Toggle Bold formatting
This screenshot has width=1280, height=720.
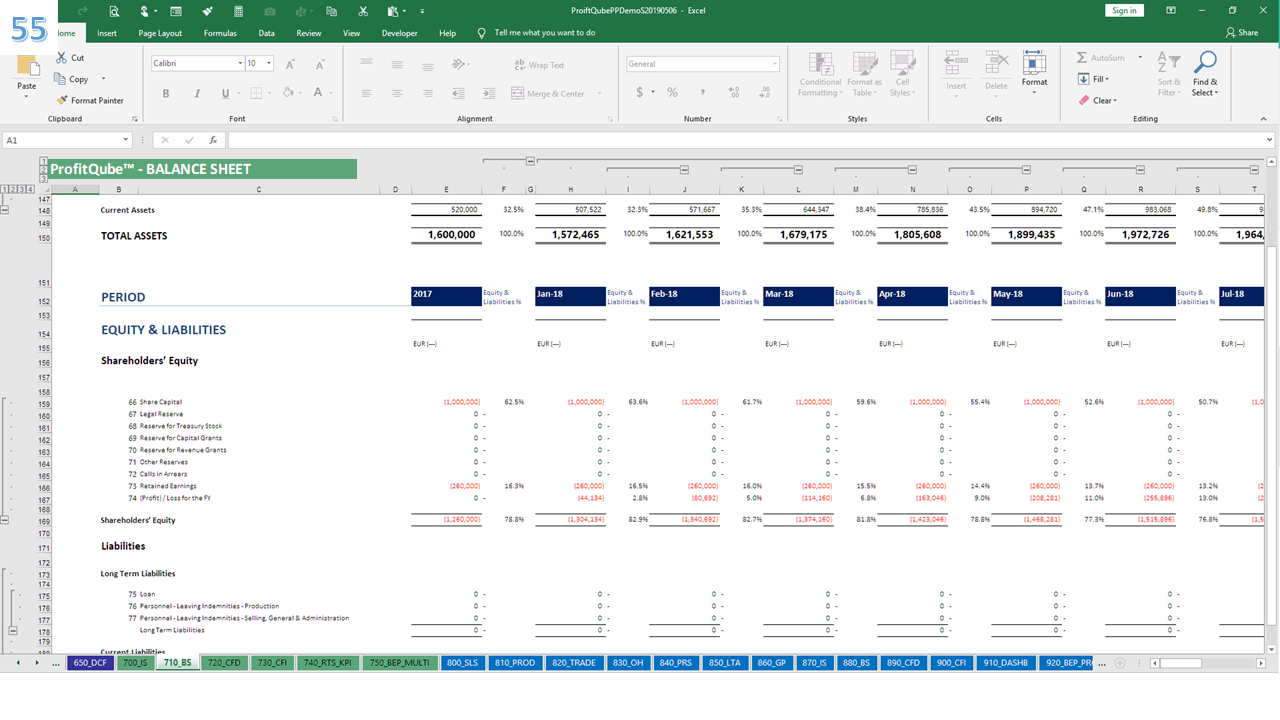click(x=166, y=93)
